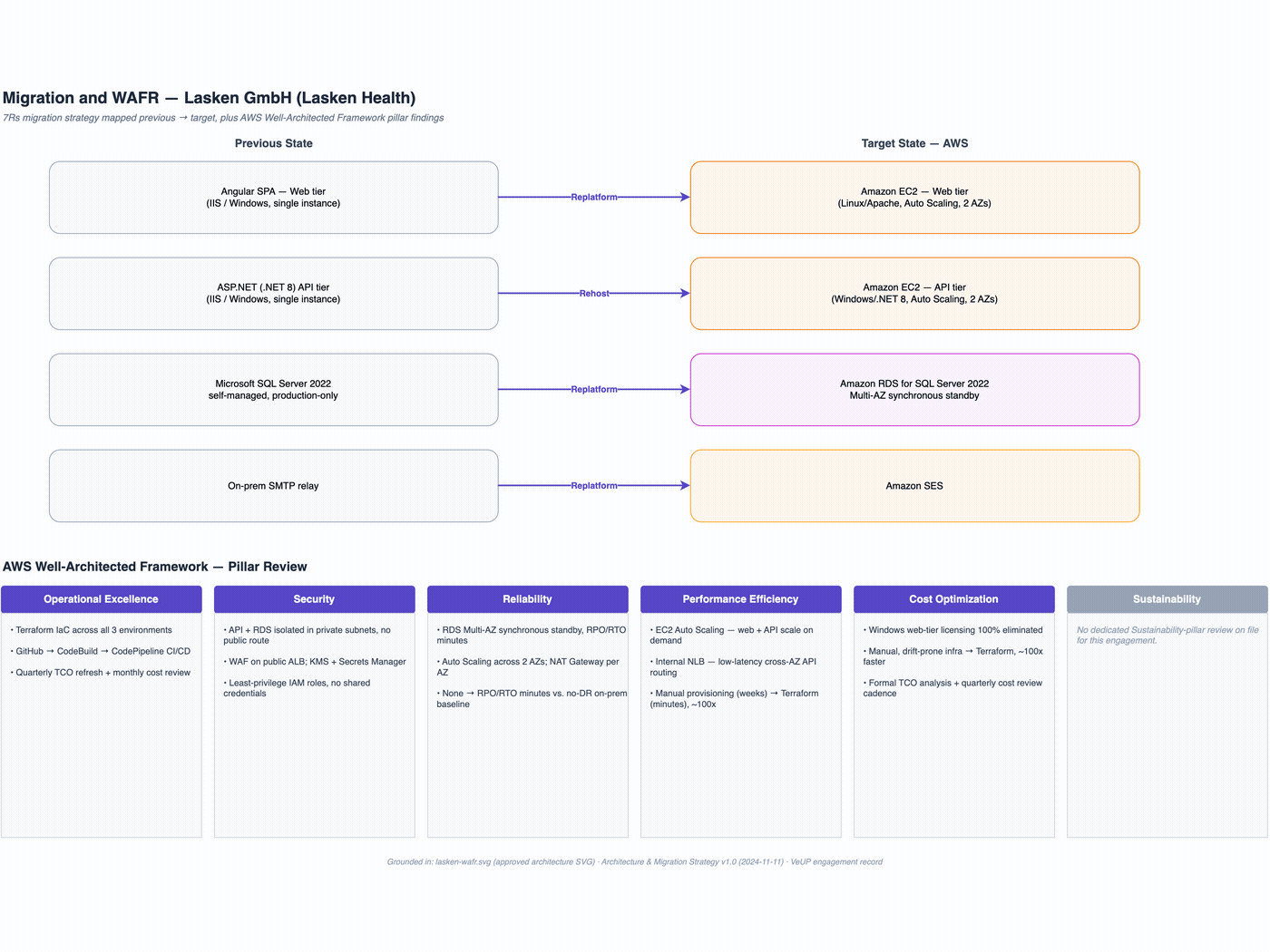Click 'Internal NLB — low-latency cross-AZ API routing' bullet

(x=733, y=667)
